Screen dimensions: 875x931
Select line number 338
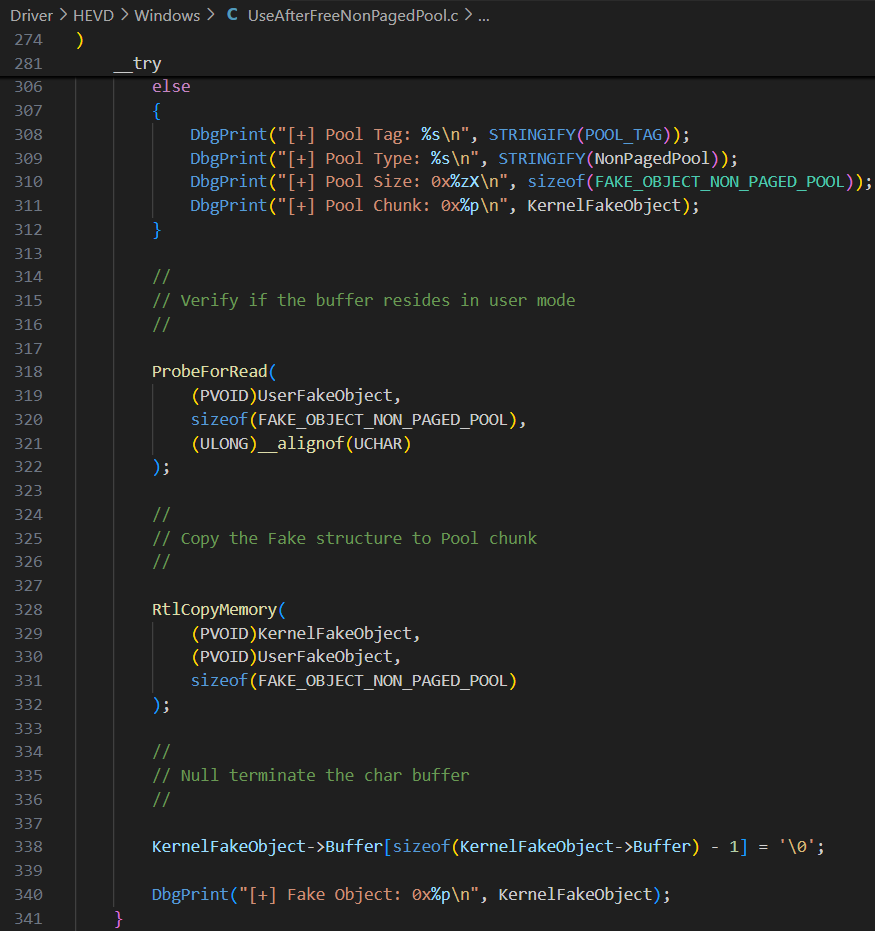pyautogui.click(x=28, y=847)
